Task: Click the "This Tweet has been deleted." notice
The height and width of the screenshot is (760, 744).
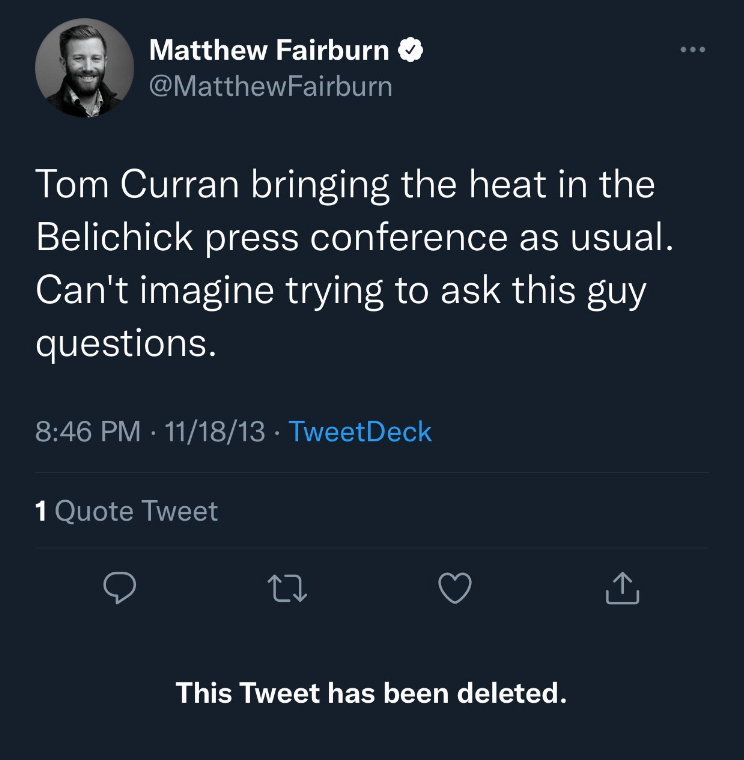Action: (371, 692)
